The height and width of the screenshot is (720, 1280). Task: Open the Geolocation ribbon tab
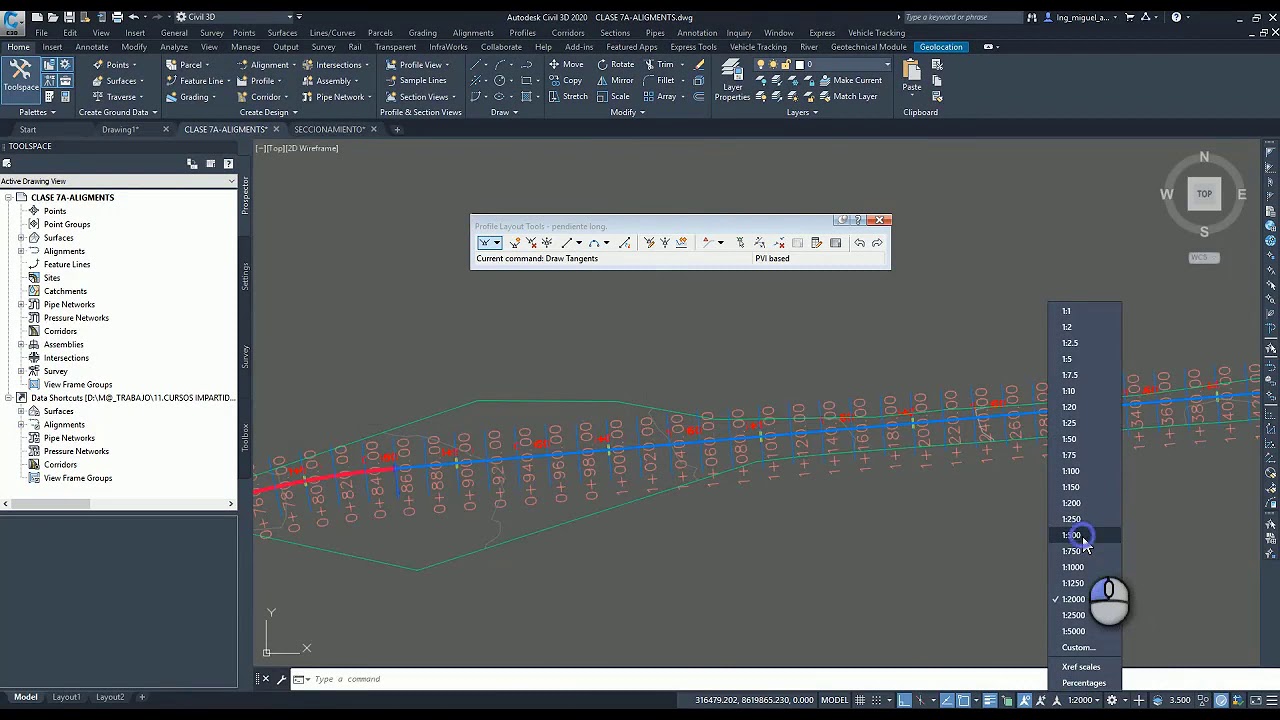941,47
